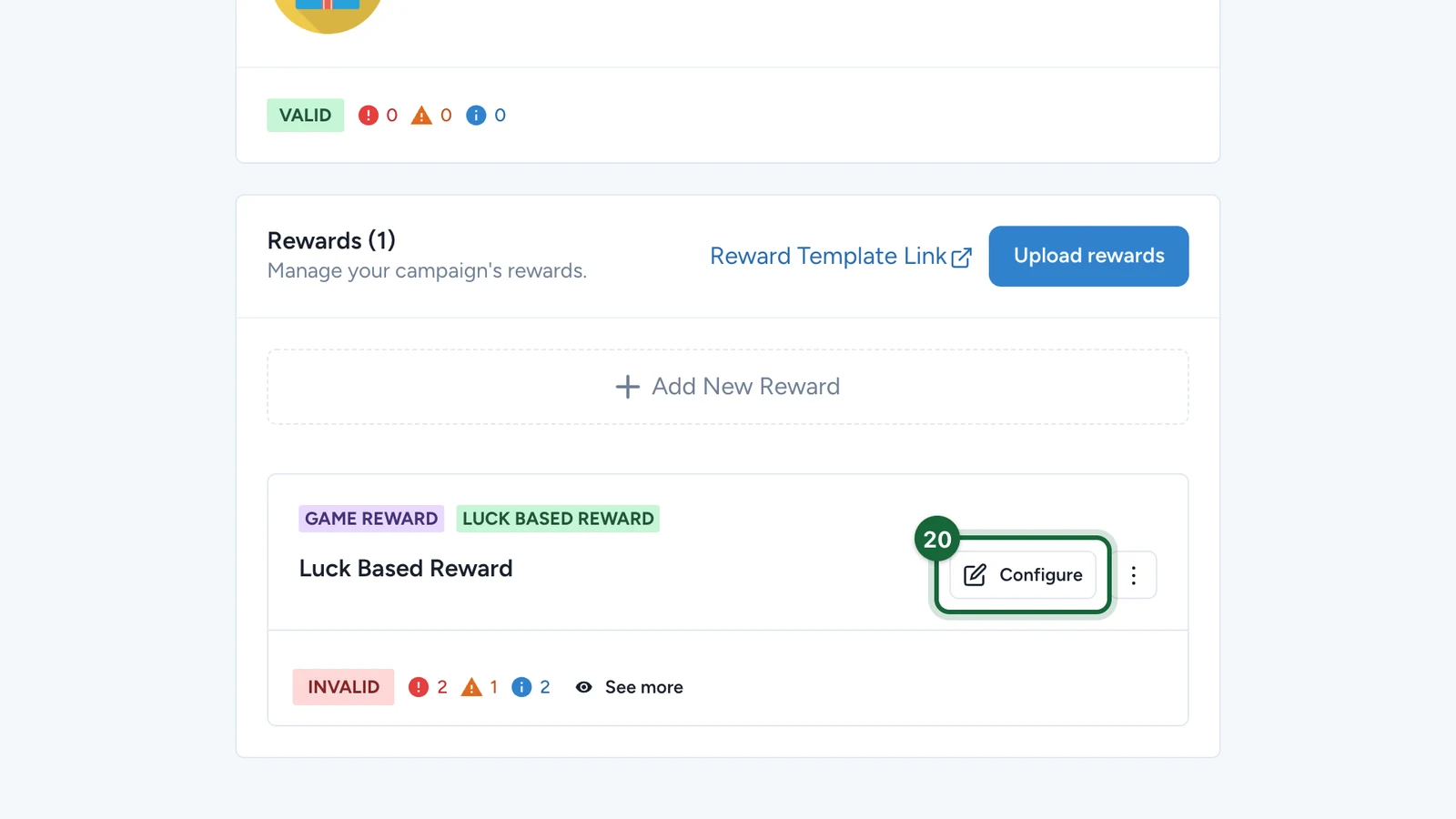This screenshot has width=1456, height=819.
Task: Click the Rewards (1) heading
Action: coord(331,240)
